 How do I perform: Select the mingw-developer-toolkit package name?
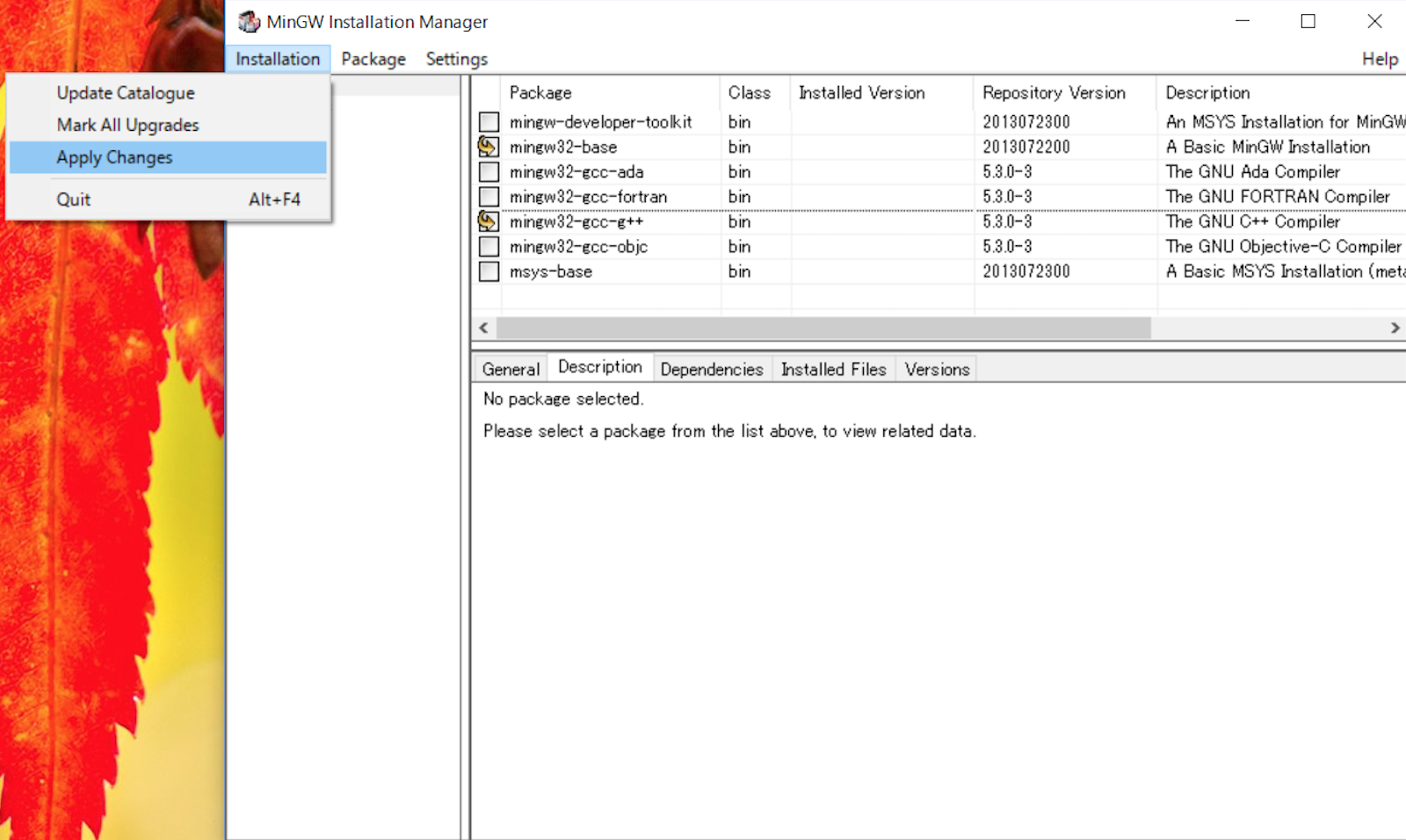tap(601, 122)
